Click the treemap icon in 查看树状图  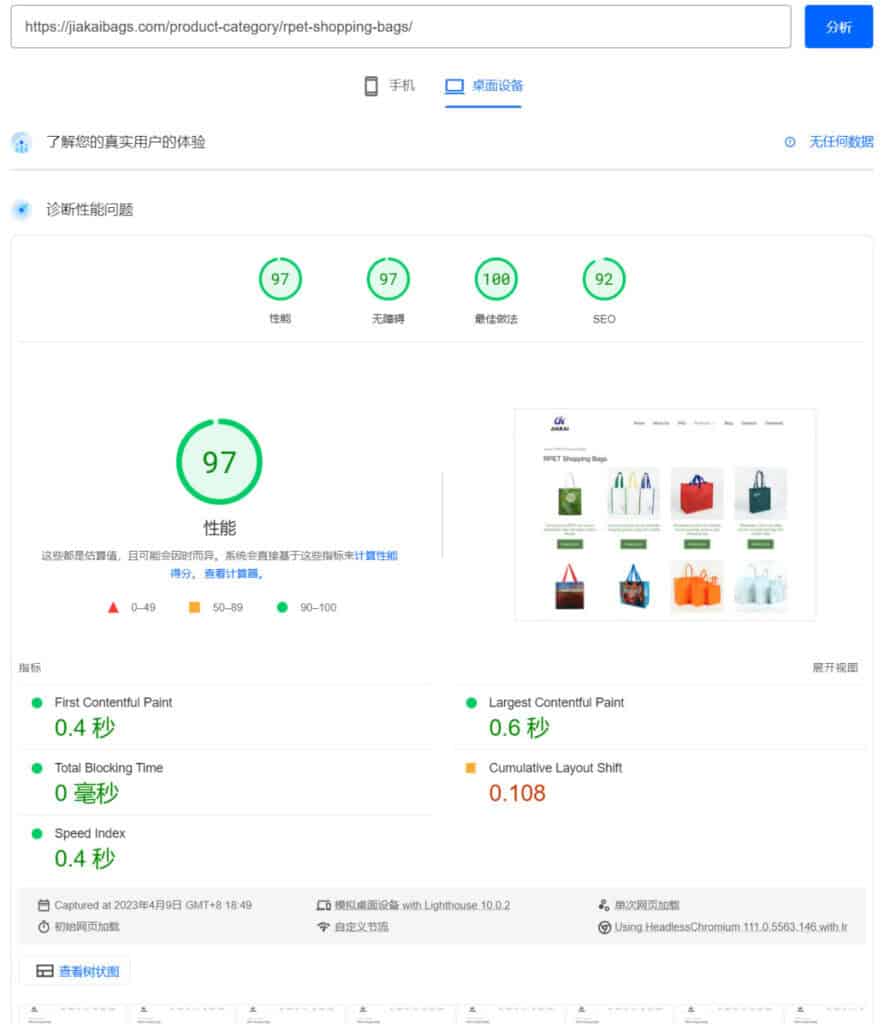[x=45, y=971]
